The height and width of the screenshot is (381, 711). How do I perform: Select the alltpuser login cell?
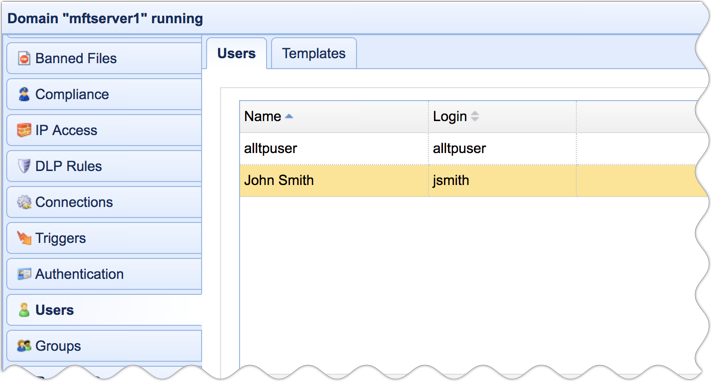[x=502, y=148]
